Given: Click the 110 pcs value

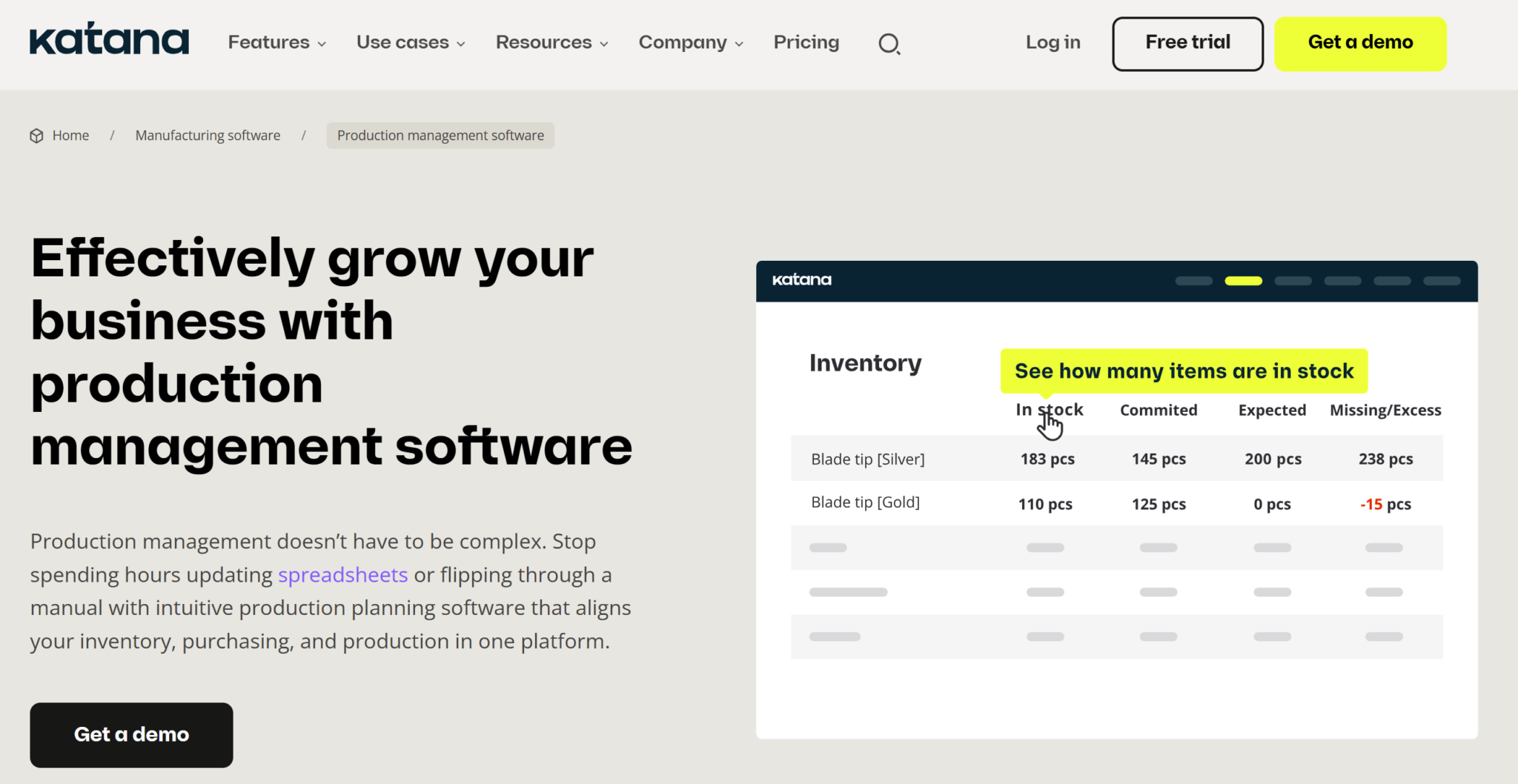Looking at the screenshot, I should coord(1045,504).
